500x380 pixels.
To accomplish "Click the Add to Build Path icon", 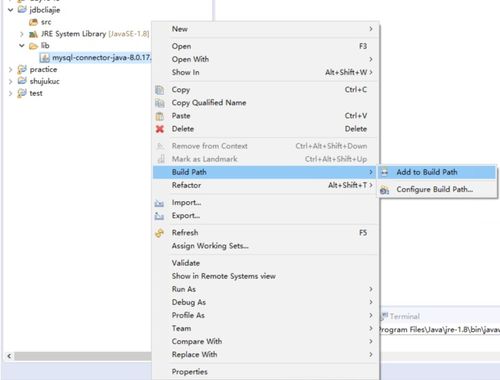I will 385,172.
